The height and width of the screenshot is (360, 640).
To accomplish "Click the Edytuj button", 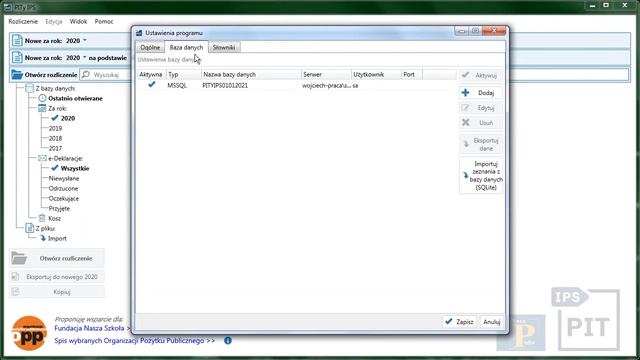I will point(481,108).
